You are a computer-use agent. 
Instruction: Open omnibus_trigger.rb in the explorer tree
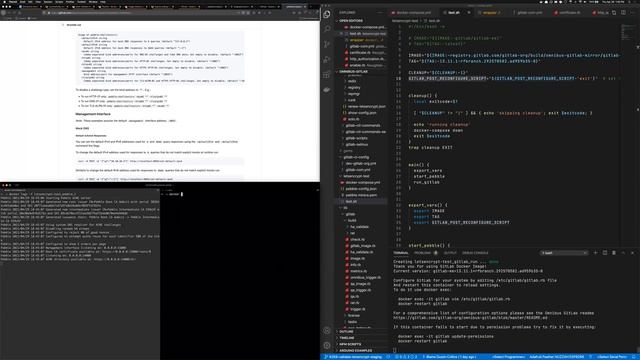[365, 278]
